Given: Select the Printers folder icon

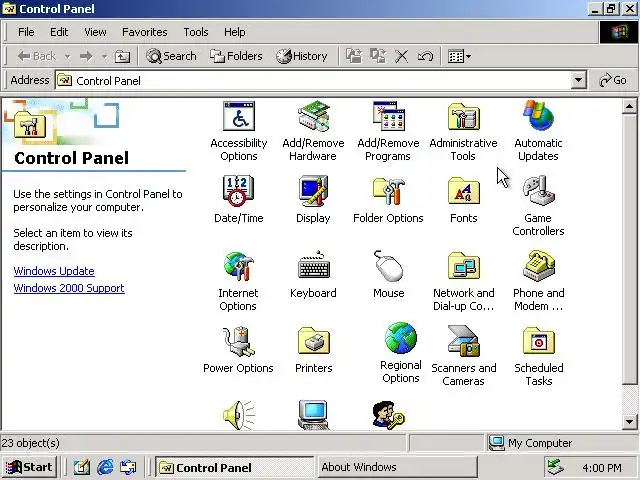Looking at the screenshot, I should click(313, 341).
